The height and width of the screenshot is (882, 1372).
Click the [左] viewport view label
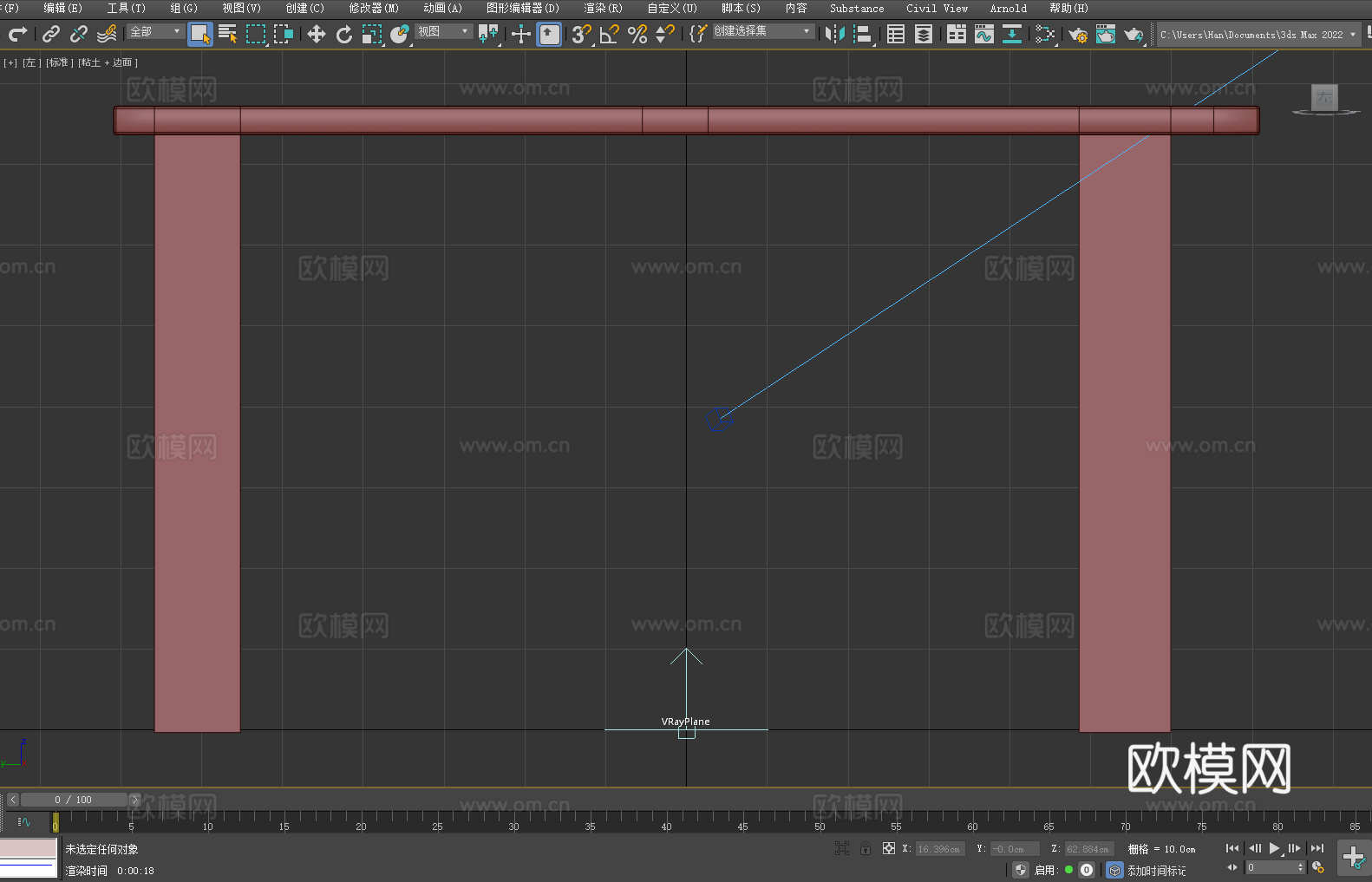pyautogui.click(x=30, y=62)
